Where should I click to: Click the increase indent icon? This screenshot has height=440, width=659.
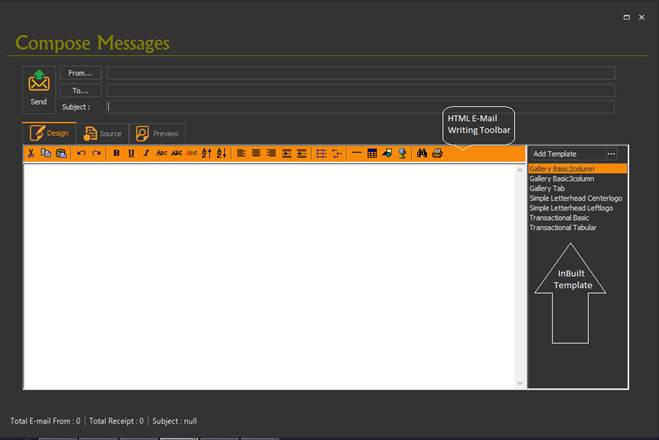[287, 153]
